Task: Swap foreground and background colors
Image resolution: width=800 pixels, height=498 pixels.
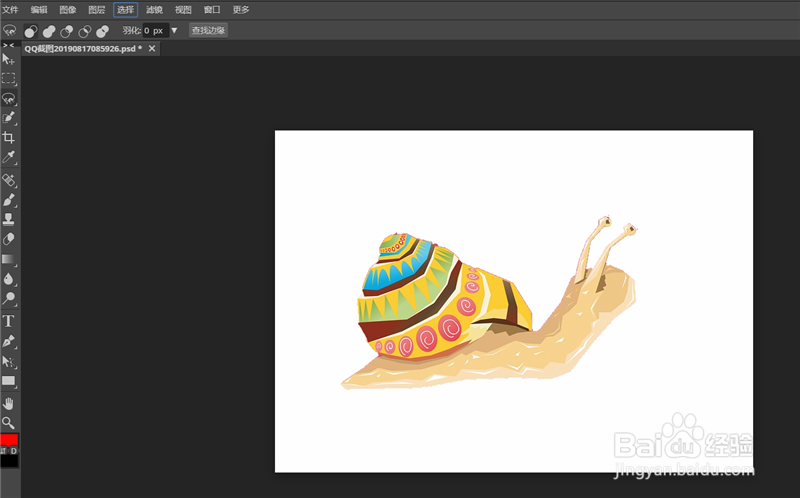Action: [x=4, y=451]
